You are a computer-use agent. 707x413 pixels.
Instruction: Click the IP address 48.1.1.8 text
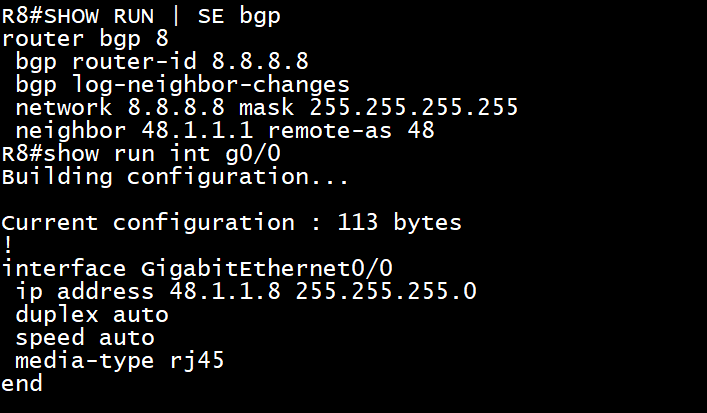click(225, 291)
